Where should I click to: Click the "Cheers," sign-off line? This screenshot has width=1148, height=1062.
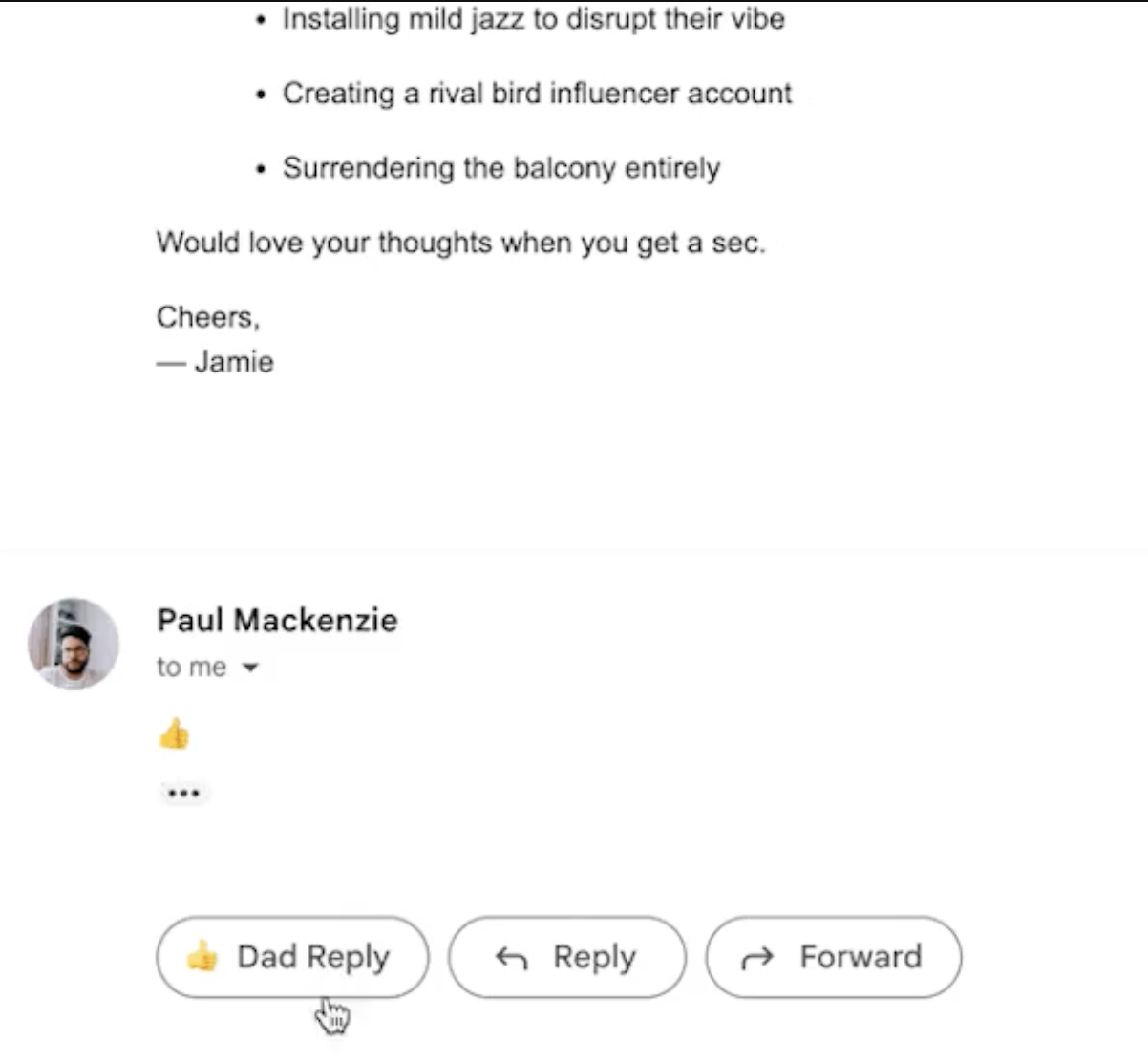pyautogui.click(x=207, y=317)
